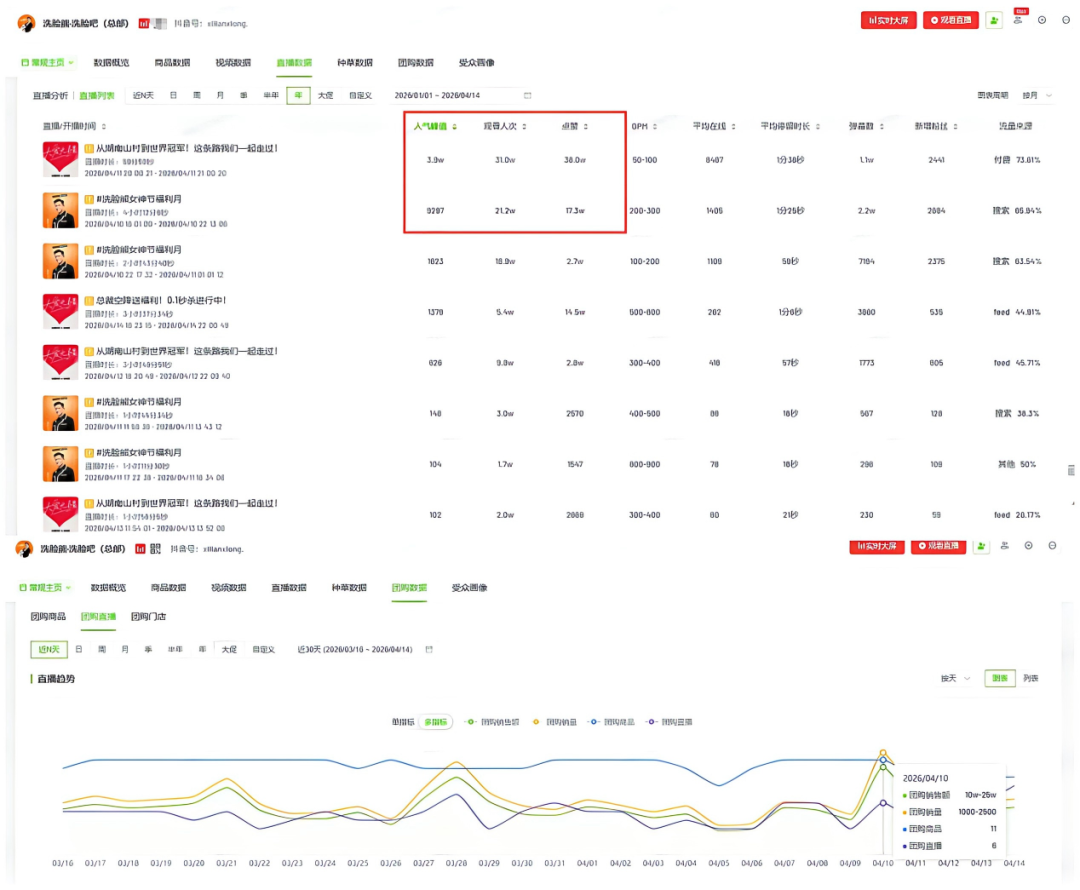Expand the 按月 dropdown at top right

tap(1036, 96)
